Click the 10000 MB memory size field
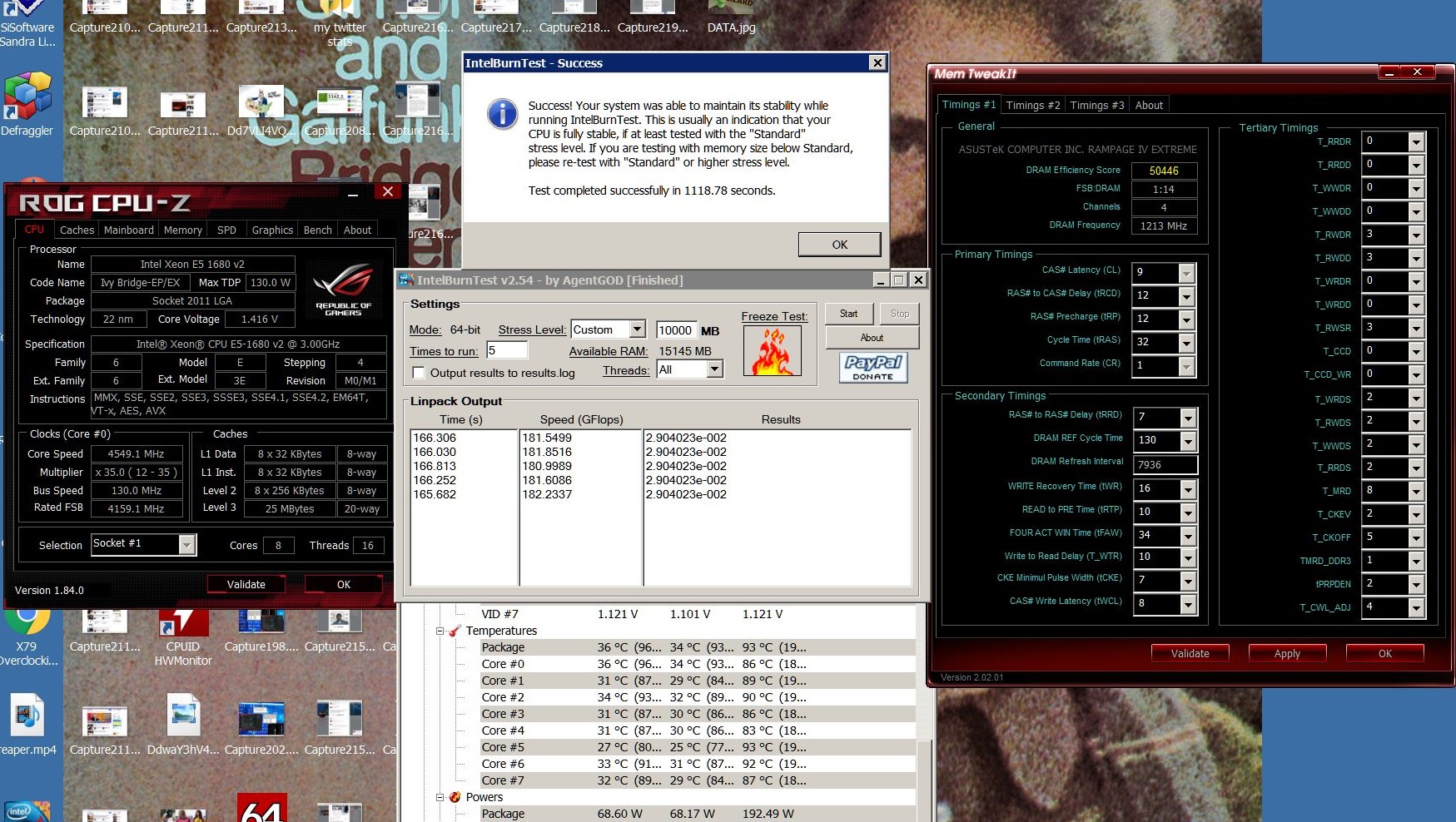The width and height of the screenshot is (1456, 822). (676, 329)
